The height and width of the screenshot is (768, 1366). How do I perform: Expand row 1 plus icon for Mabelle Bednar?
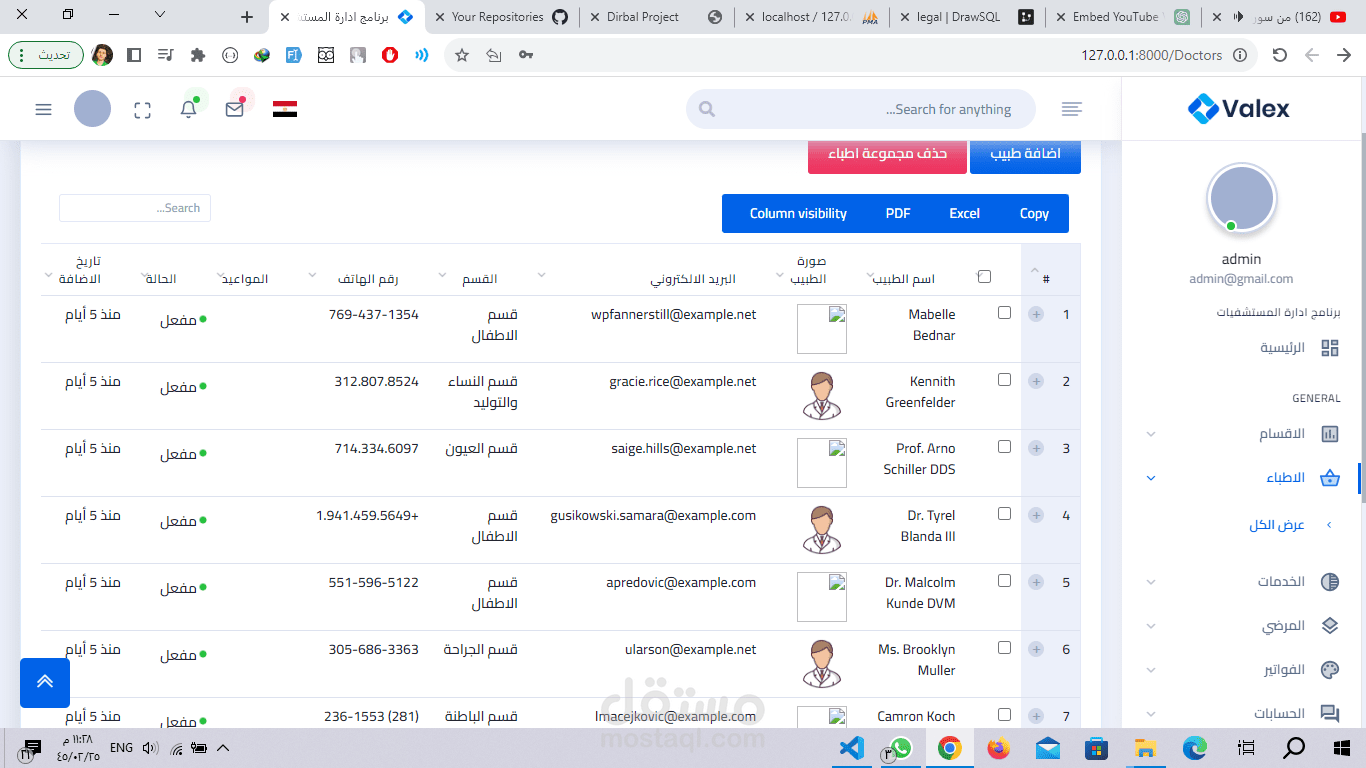coord(1036,314)
